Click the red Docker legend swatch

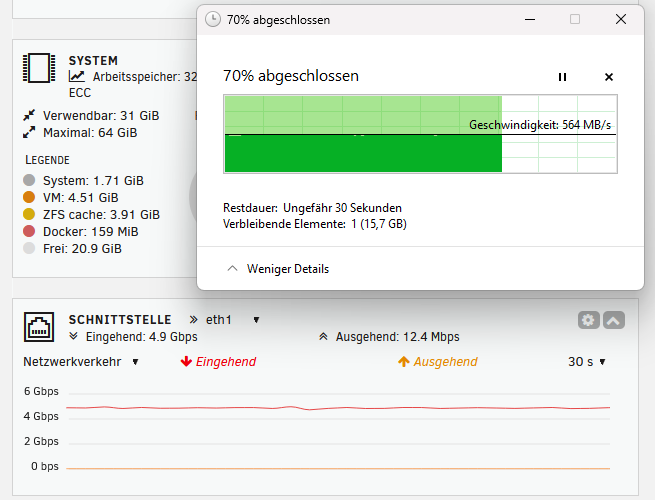pyautogui.click(x=29, y=231)
